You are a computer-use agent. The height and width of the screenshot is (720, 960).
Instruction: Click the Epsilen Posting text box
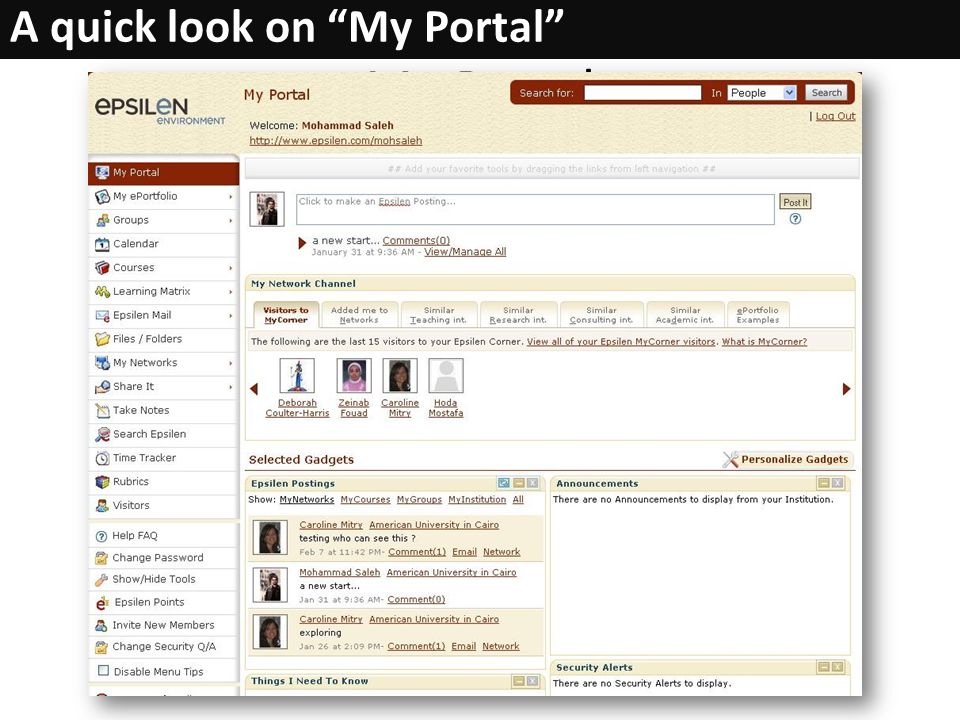536,209
